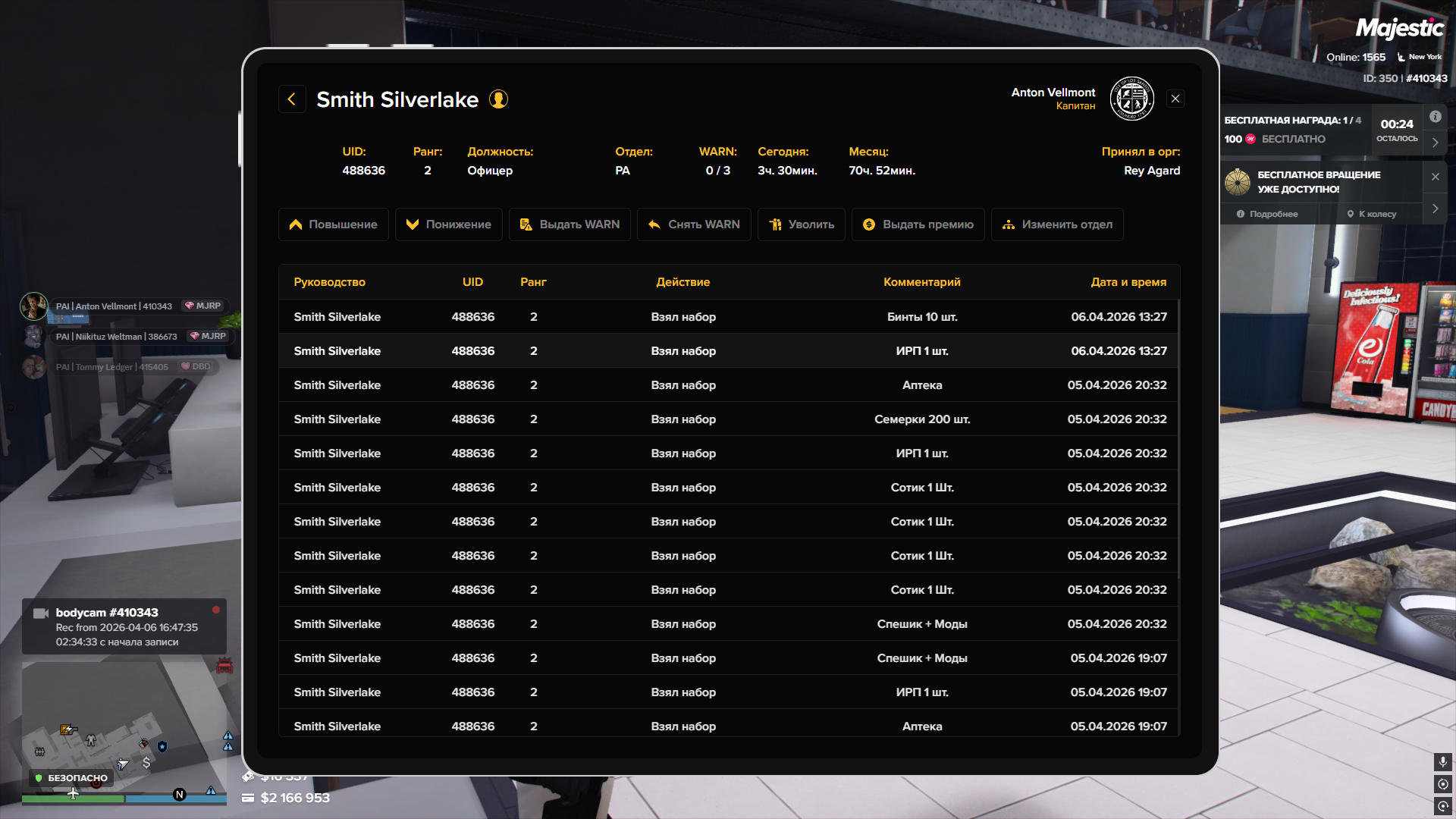Open Изменить отдел department option

(1057, 224)
